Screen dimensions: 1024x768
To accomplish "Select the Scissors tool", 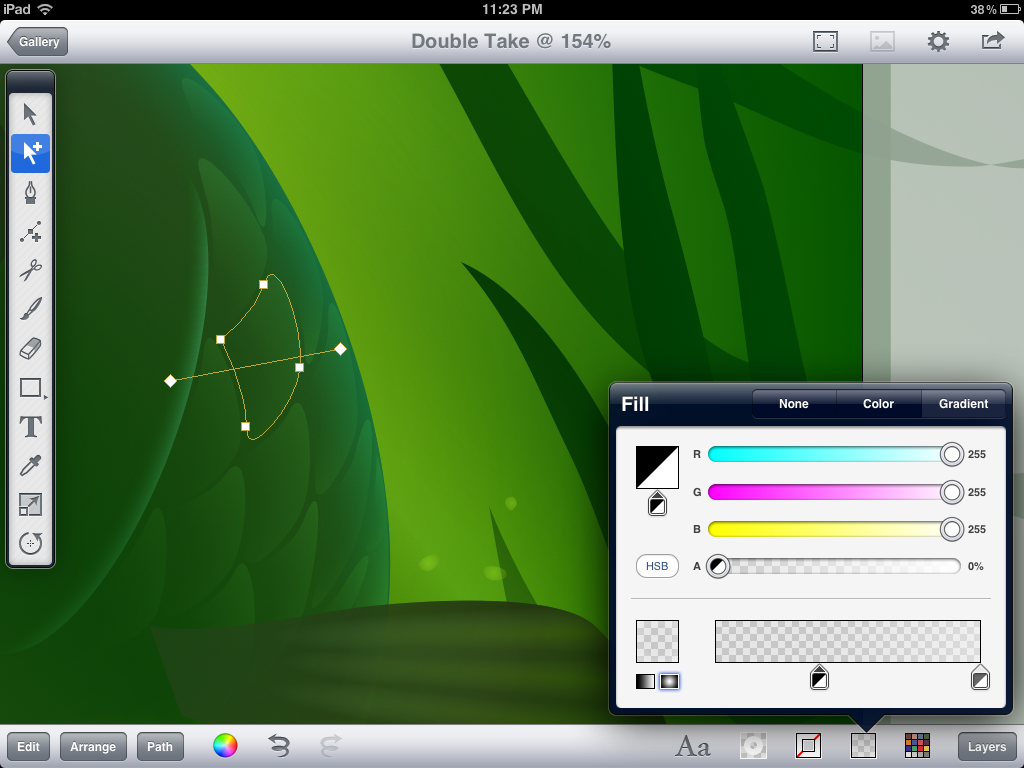I will (31, 270).
